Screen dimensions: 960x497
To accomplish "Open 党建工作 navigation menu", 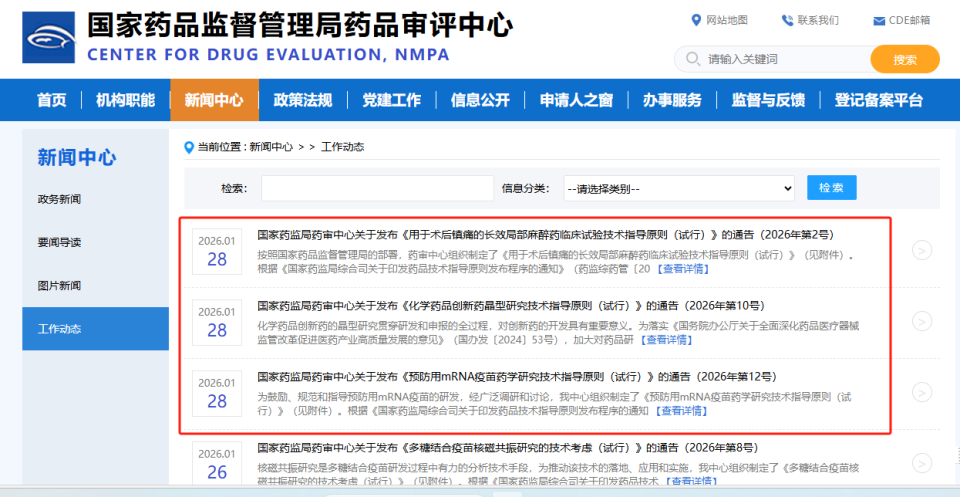I will pyautogui.click(x=391, y=100).
